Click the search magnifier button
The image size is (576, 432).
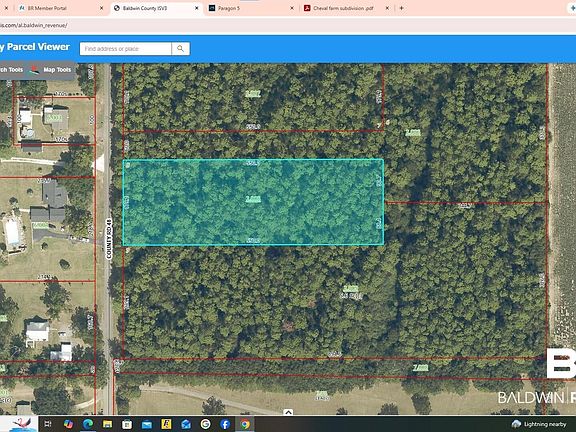180,48
